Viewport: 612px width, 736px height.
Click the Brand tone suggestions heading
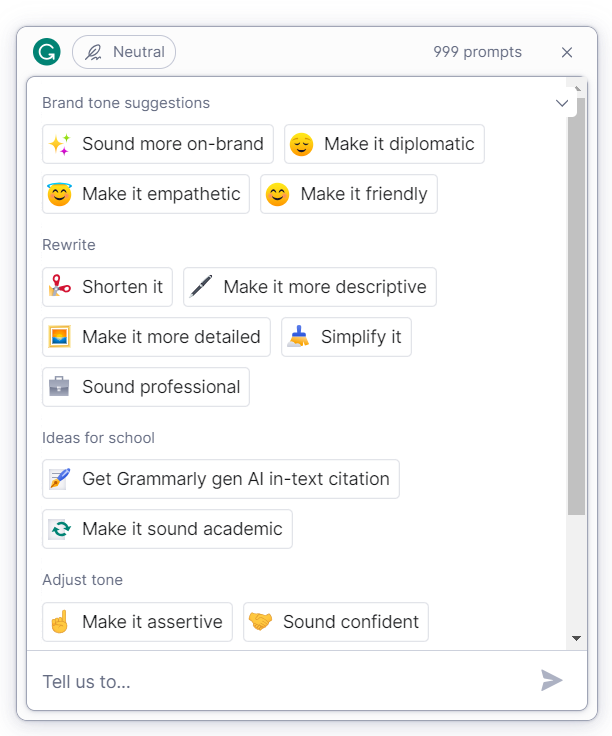click(x=126, y=103)
